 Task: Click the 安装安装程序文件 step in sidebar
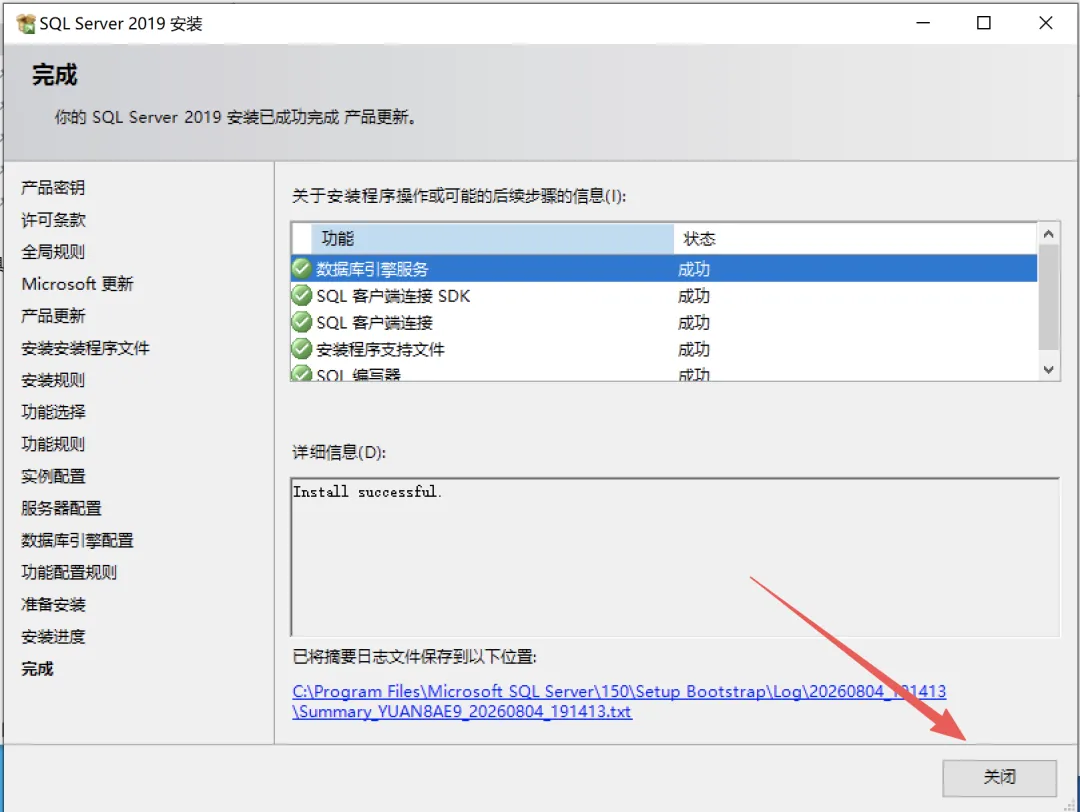[x=85, y=348]
